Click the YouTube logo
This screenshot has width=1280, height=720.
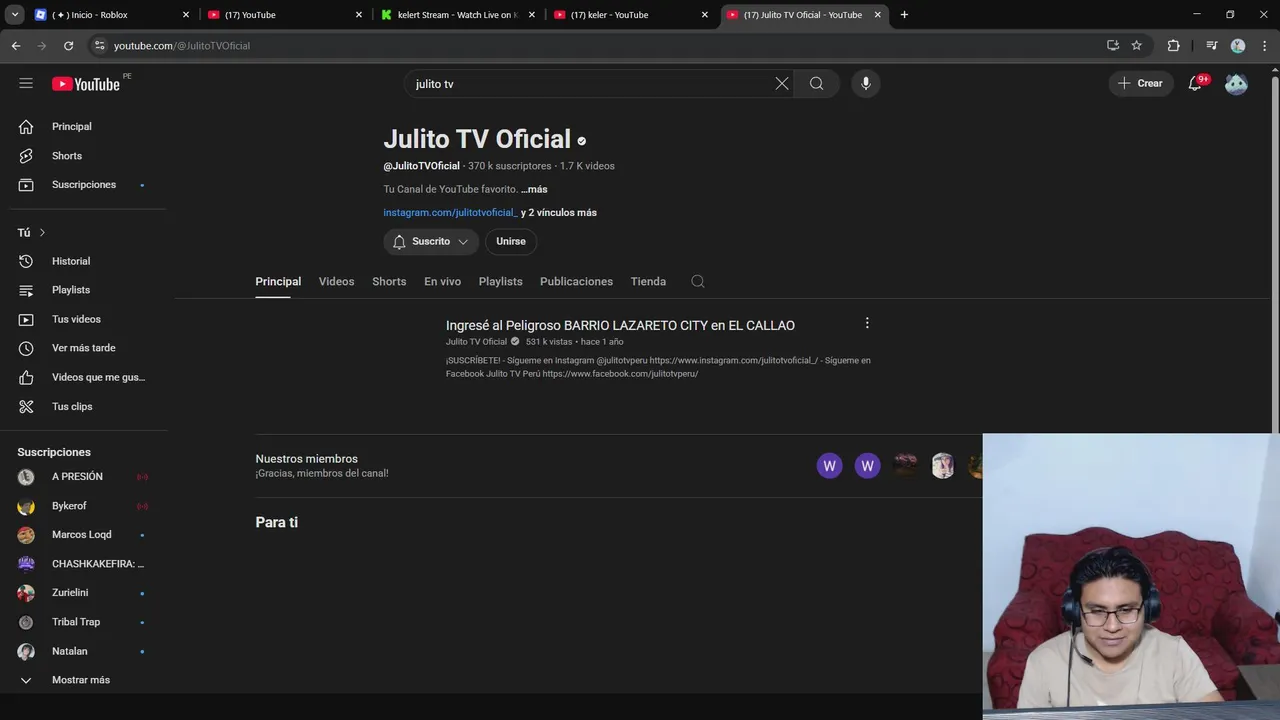pos(86,84)
